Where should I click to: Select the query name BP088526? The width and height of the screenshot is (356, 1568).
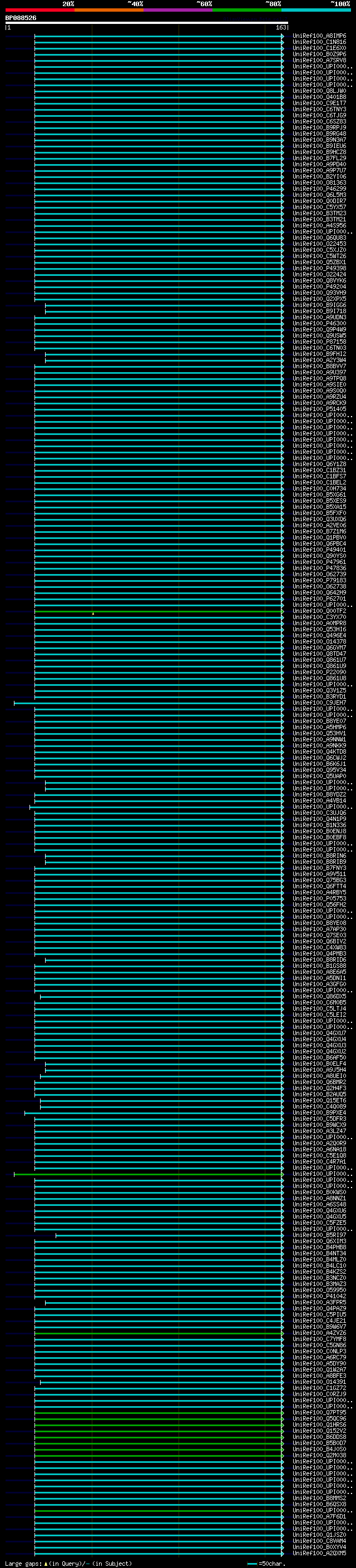coord(21,18)
